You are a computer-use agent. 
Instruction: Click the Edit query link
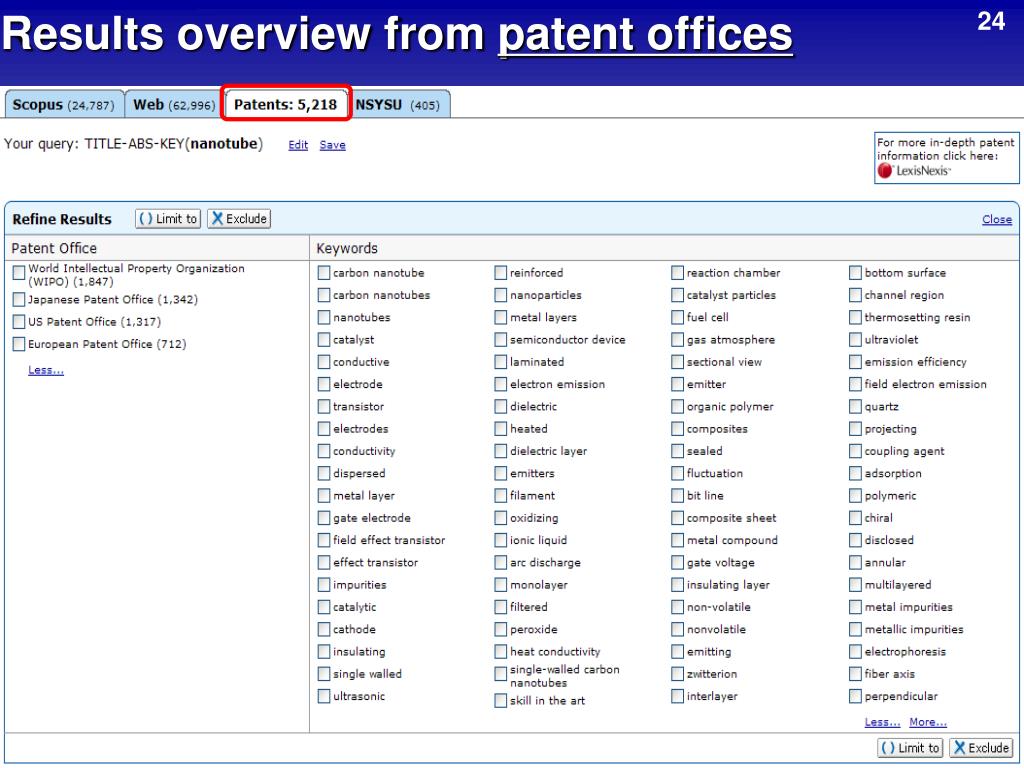[298, 145]
